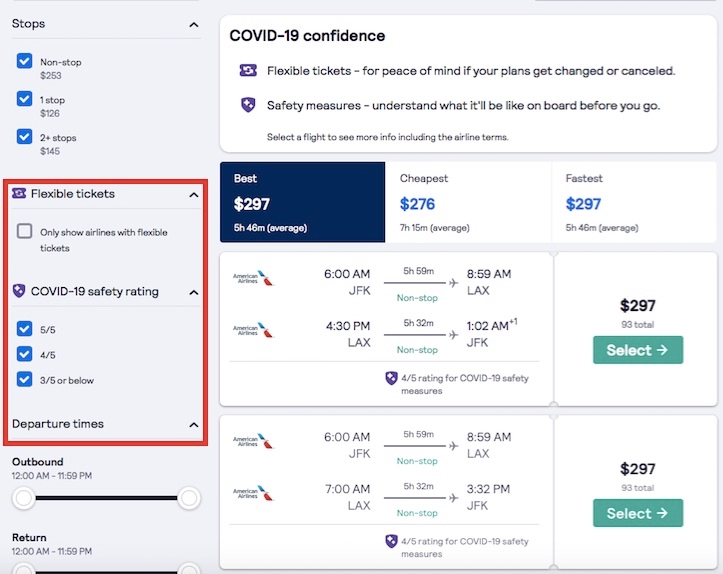Click the Outbound slider right handle

click(189, 498)
